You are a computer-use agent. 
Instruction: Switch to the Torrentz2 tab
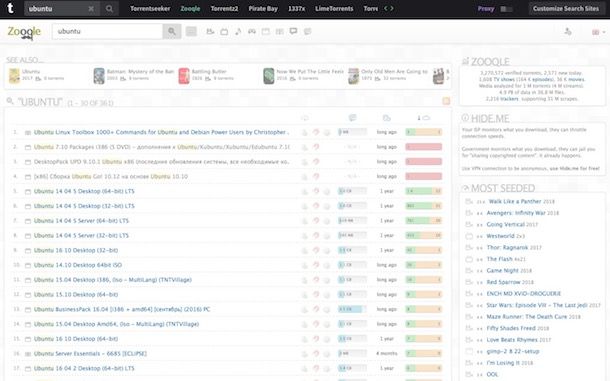tap(224, 9)
